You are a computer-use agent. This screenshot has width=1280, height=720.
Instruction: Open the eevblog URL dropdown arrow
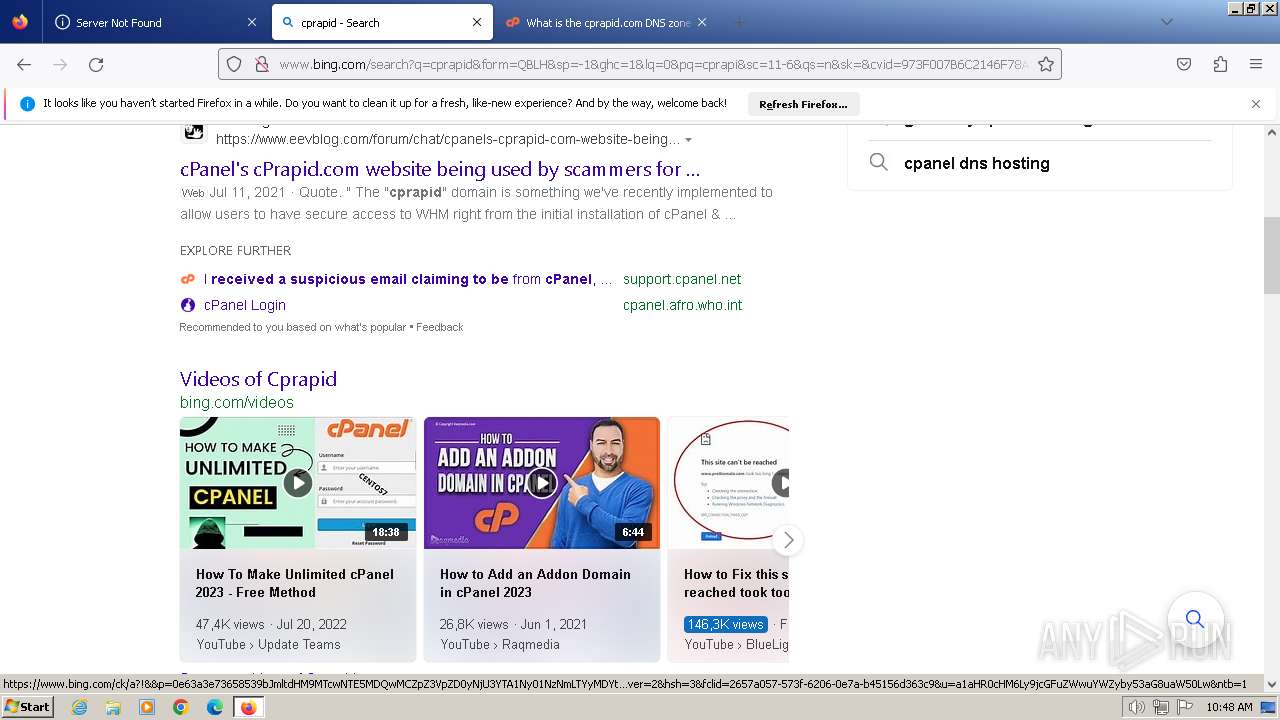(x=688, y=140)
